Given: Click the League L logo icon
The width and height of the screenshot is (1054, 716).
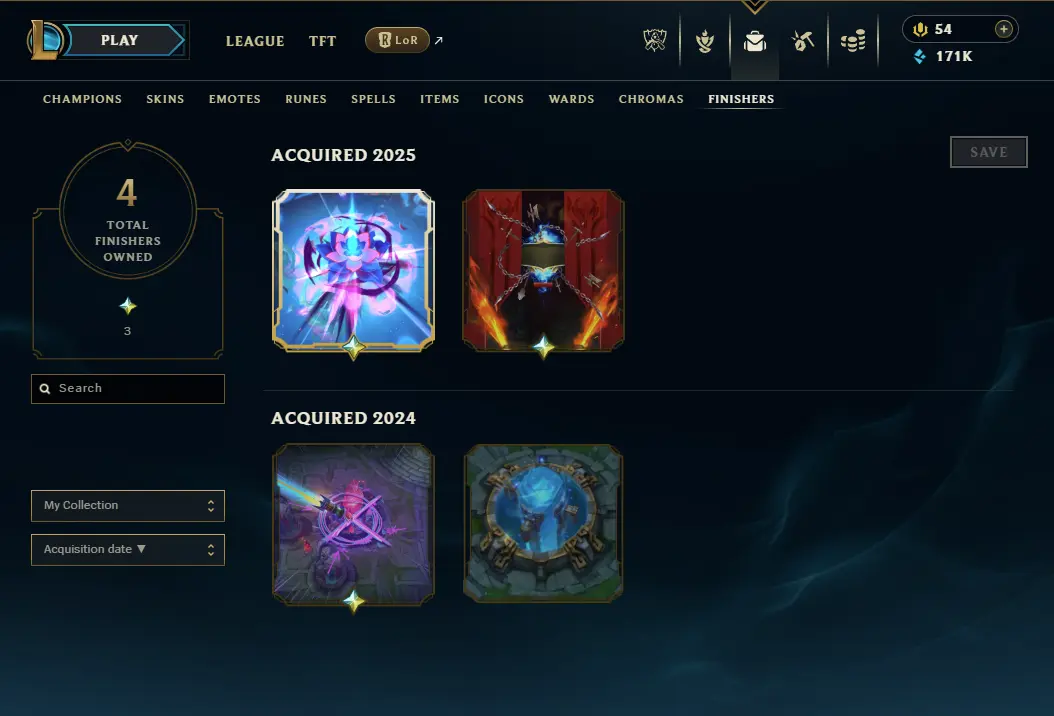Looking at the screenshot, I should coord(45,40).
